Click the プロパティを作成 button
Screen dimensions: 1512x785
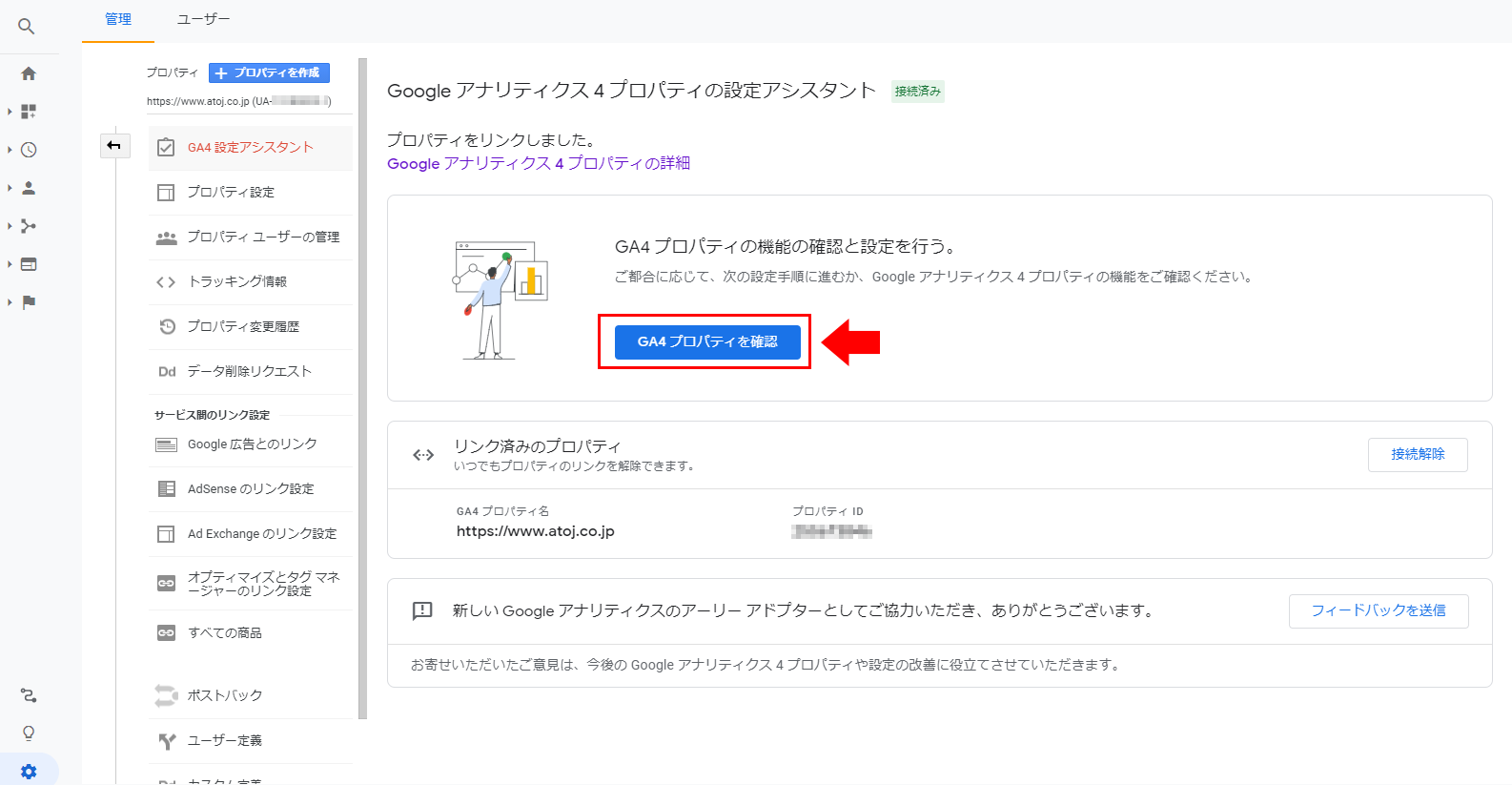[x=269, y=72]
